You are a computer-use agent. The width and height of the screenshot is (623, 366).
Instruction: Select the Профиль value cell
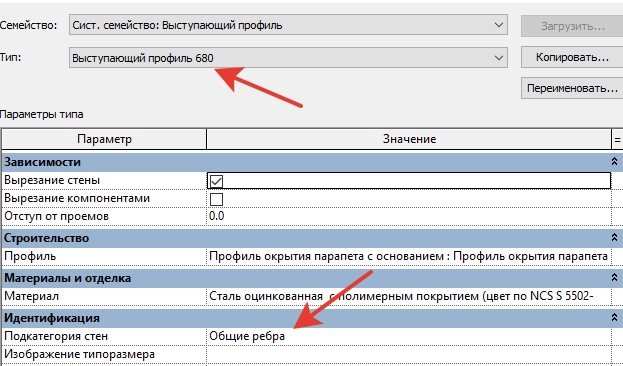pos(408,256)
